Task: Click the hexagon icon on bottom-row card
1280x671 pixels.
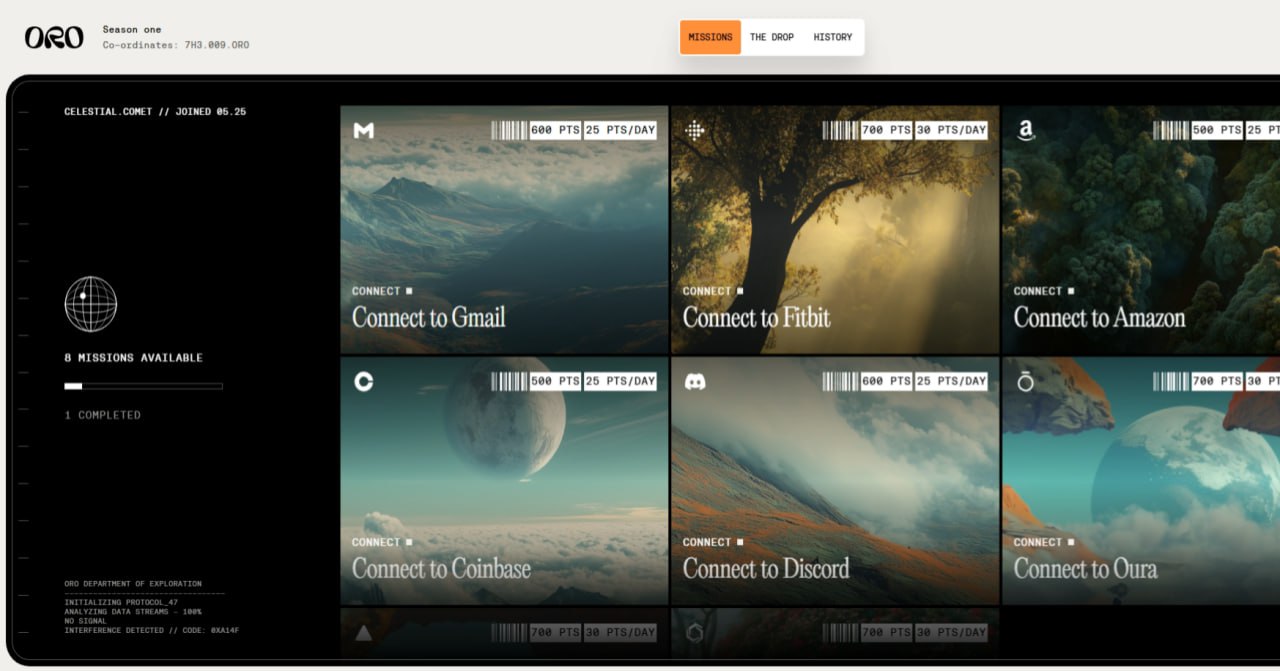Action: pyautogui.click(x=695, y=632)
